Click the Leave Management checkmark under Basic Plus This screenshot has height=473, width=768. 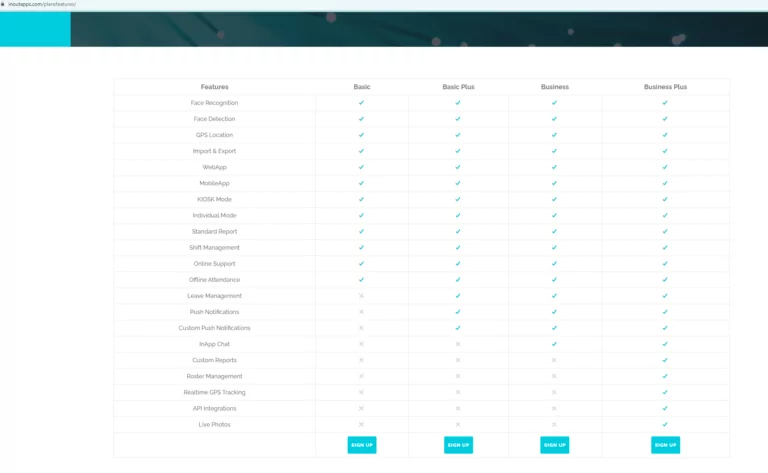point(458,296)
